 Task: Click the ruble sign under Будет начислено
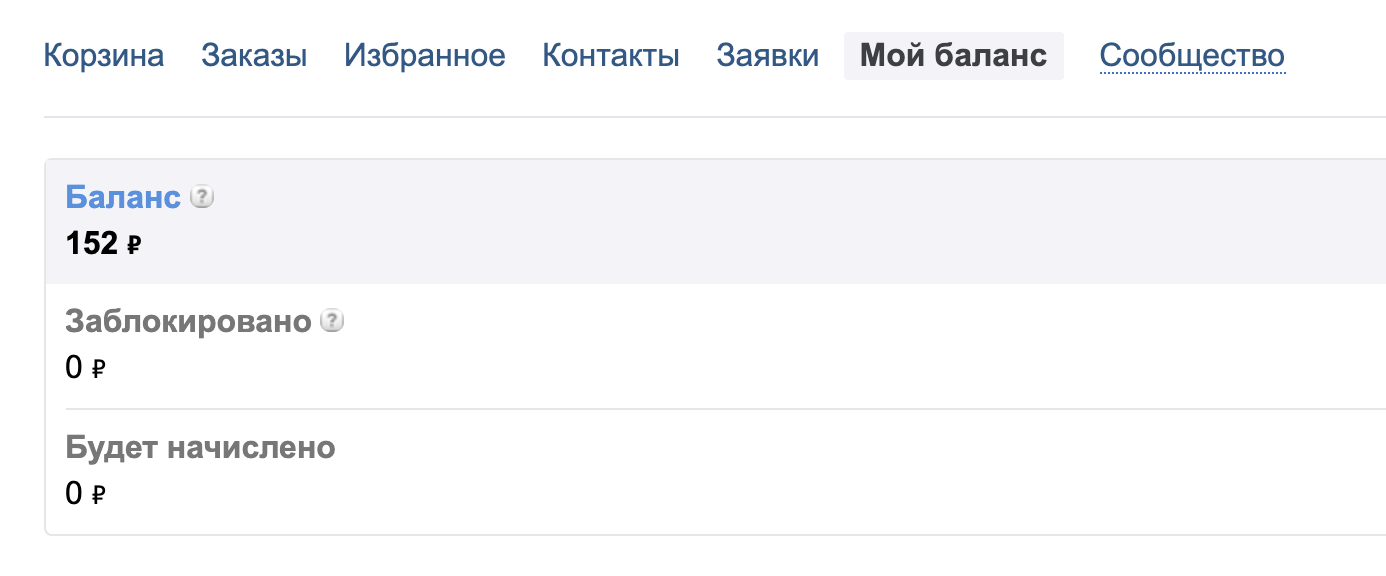[x=98, y=494]
